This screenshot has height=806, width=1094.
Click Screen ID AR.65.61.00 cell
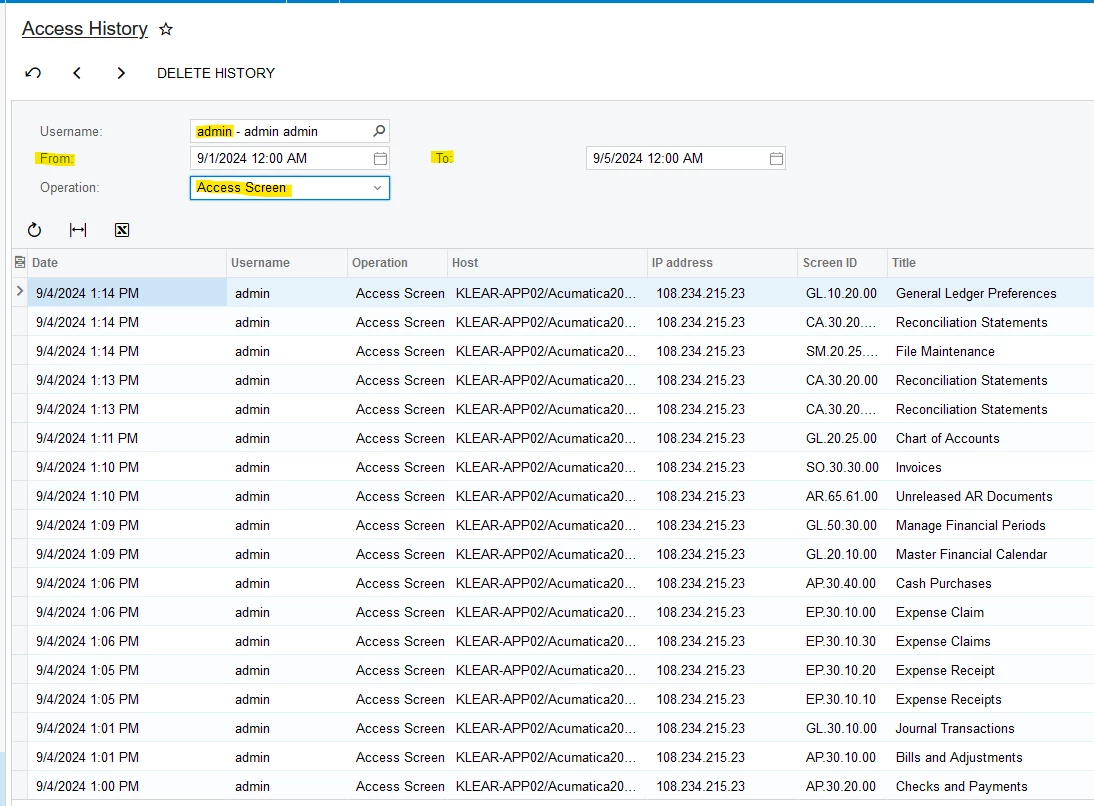click(x=841, y=496)
